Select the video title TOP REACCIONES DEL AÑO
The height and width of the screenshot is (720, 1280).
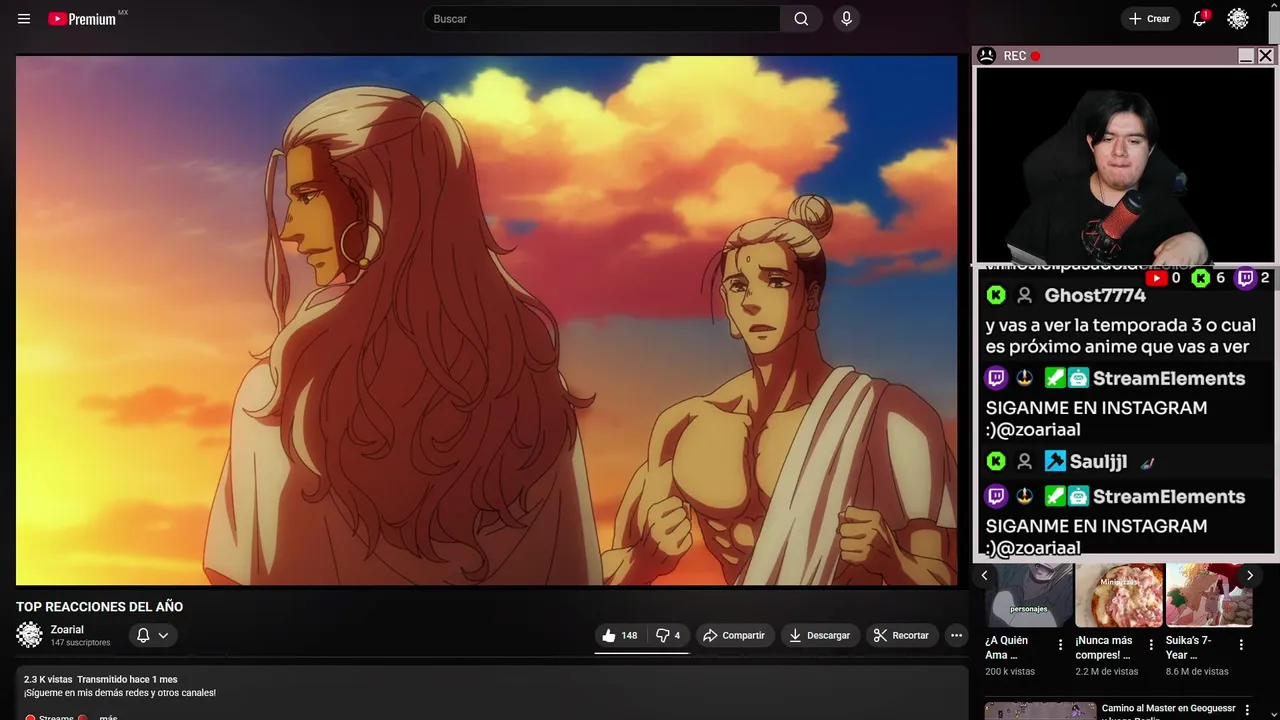99,607
